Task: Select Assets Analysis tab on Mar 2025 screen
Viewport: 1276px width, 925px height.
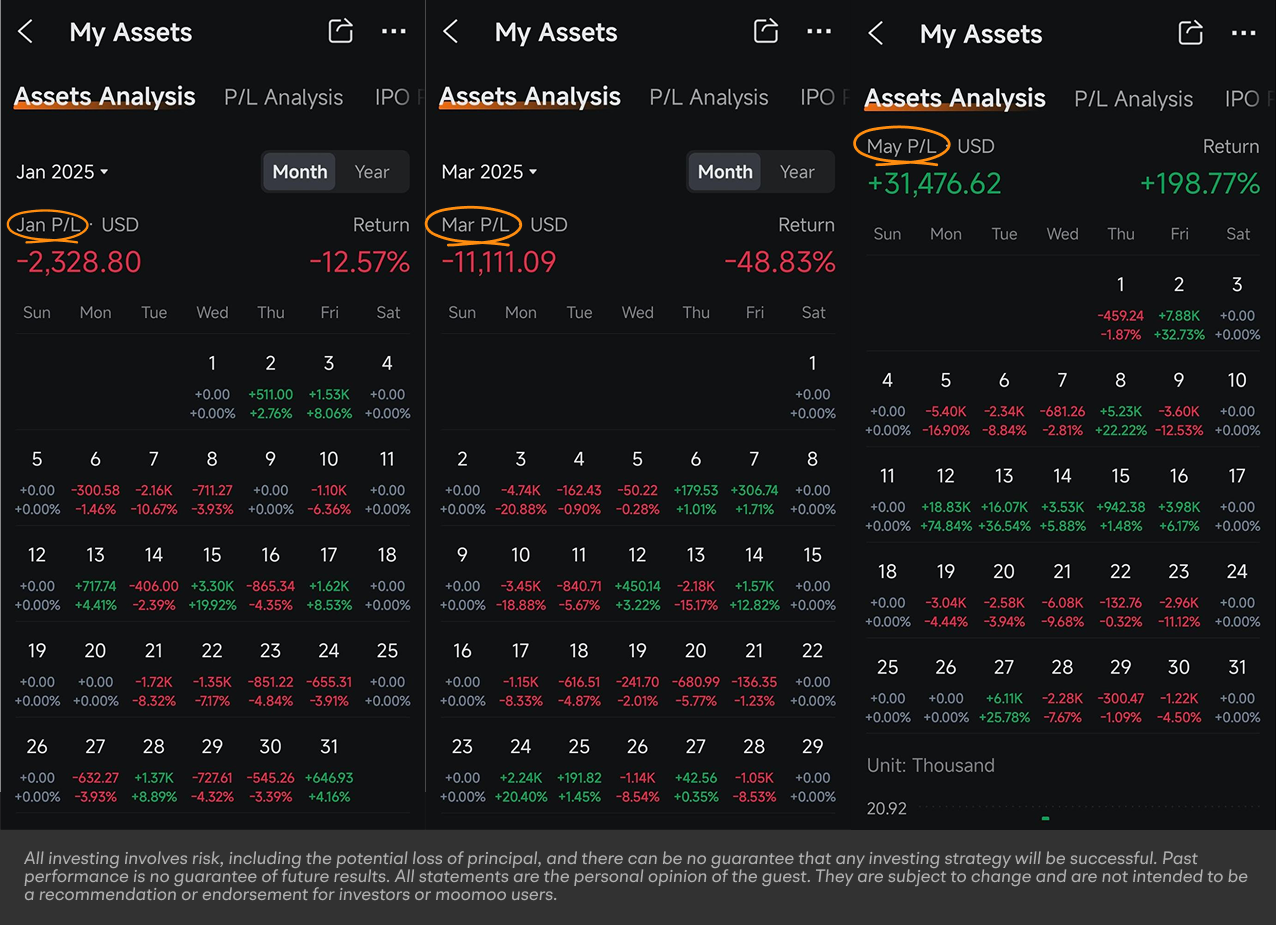Action: tap(530, 97)
